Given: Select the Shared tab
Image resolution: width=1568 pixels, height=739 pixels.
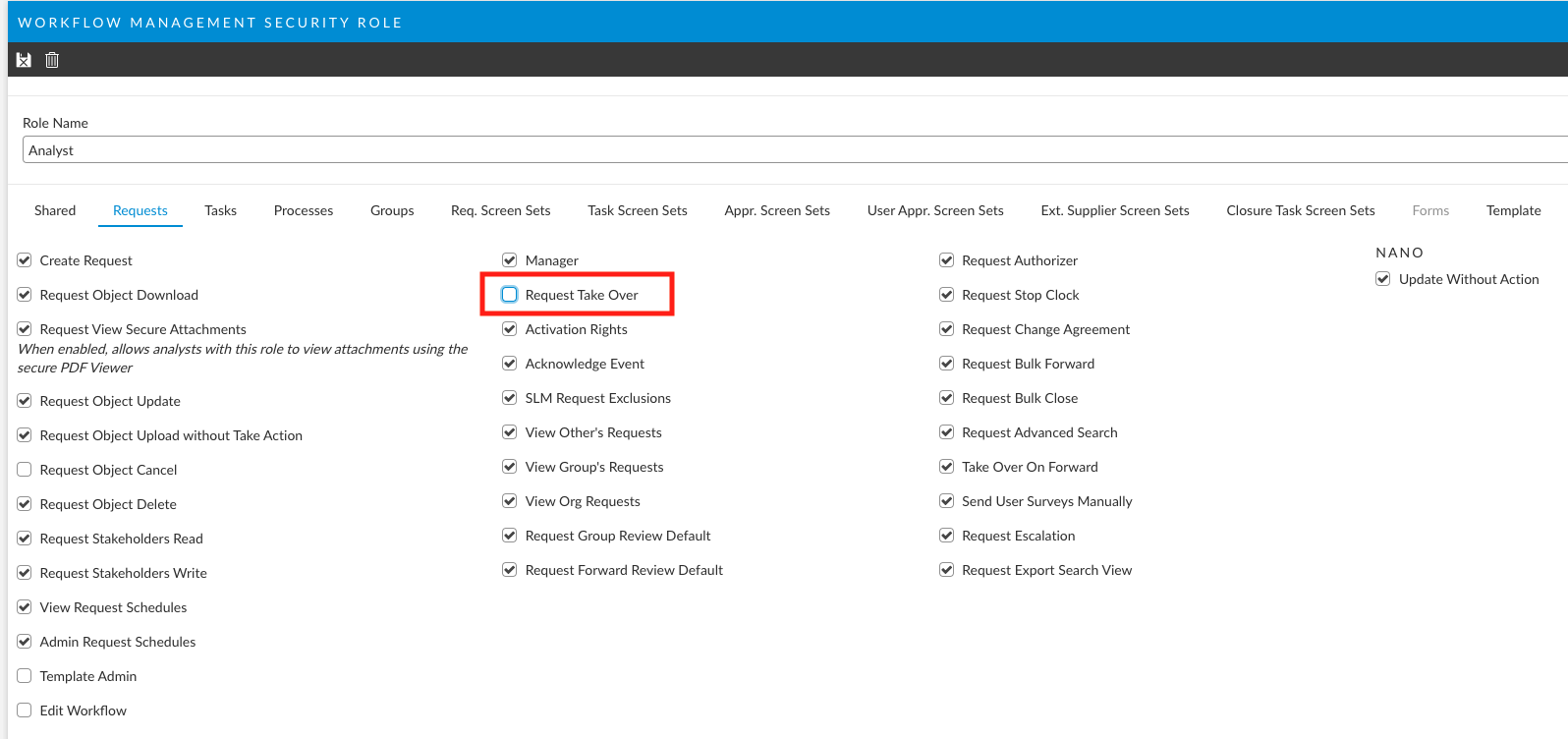Looking at the screenshot, I should click(55, 210).
